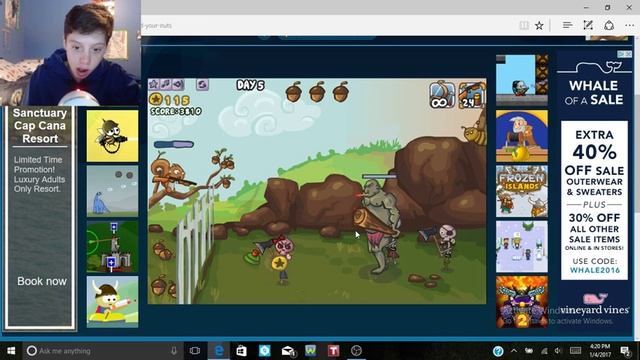The image size is (640, 360).
Task: Click the blue help question tray icon
Action: (498, 351)
